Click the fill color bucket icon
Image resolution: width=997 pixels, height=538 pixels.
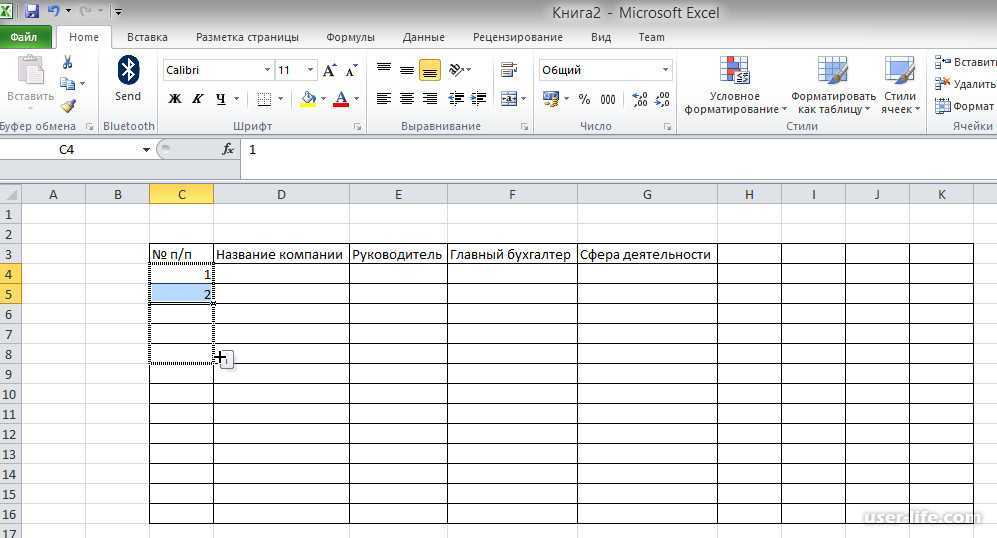point(308,99)
